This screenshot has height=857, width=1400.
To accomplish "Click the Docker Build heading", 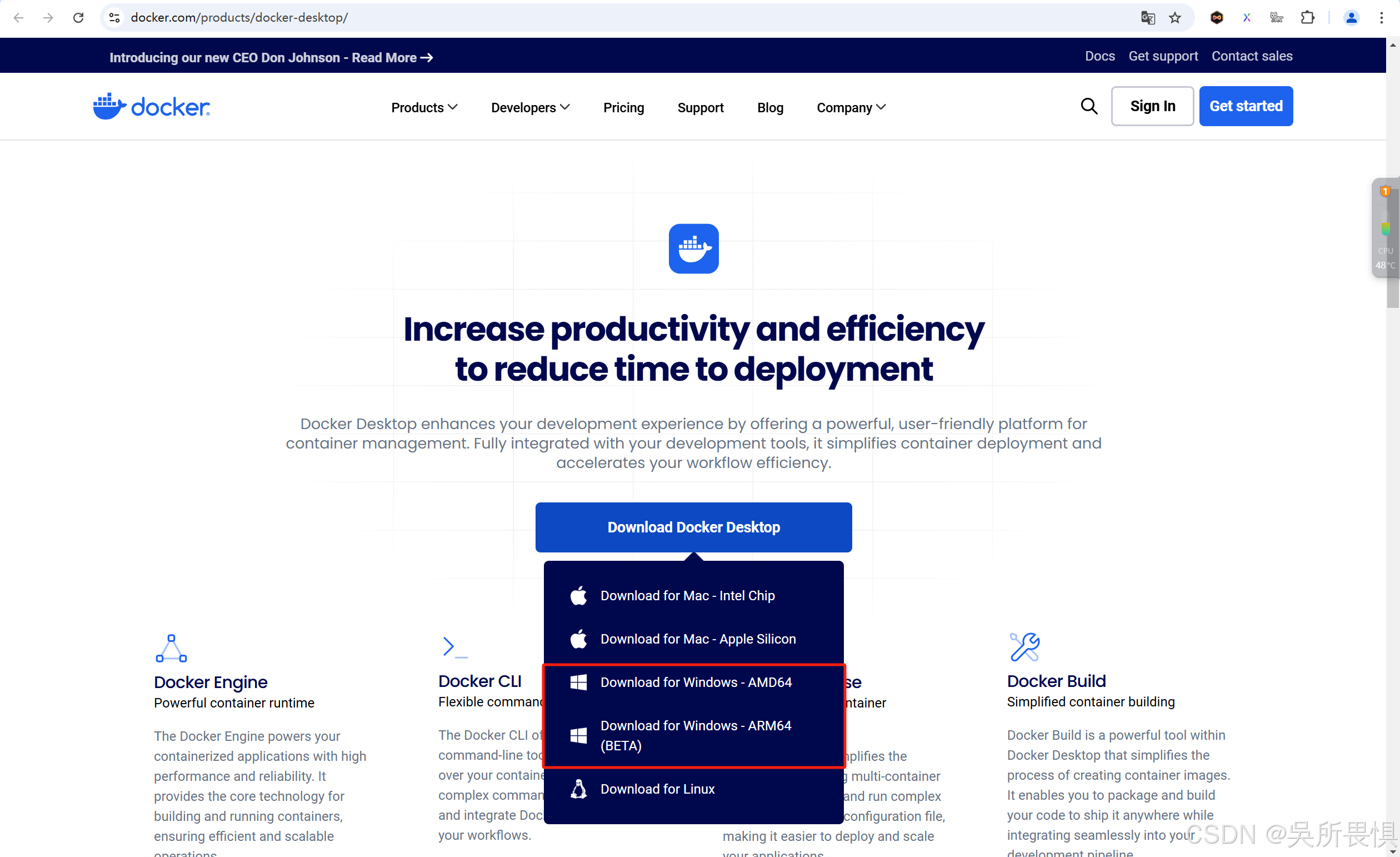I will (1056, 681).
